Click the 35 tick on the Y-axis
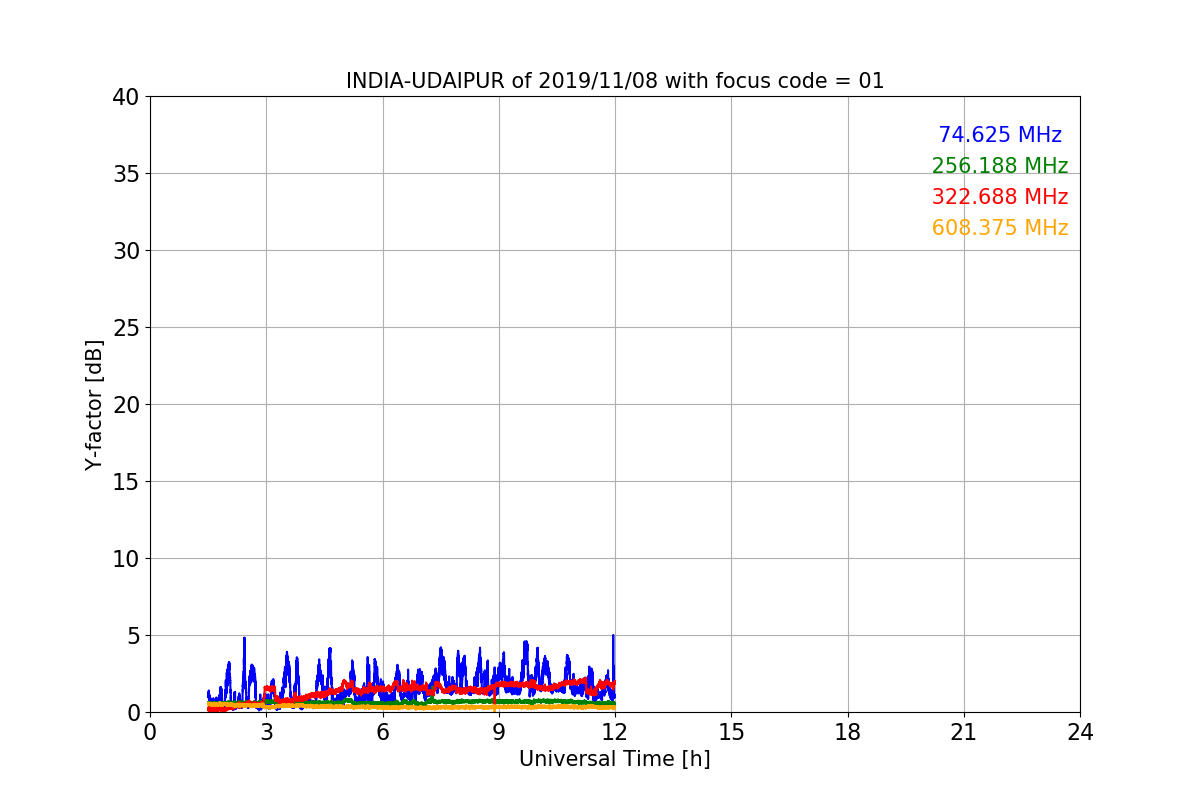1200x800 pixels. coord(125,174)
